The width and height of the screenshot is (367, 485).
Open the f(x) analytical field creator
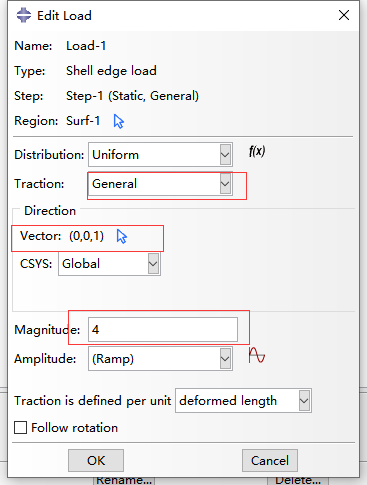pyautogui.click(x=257, y=152)
